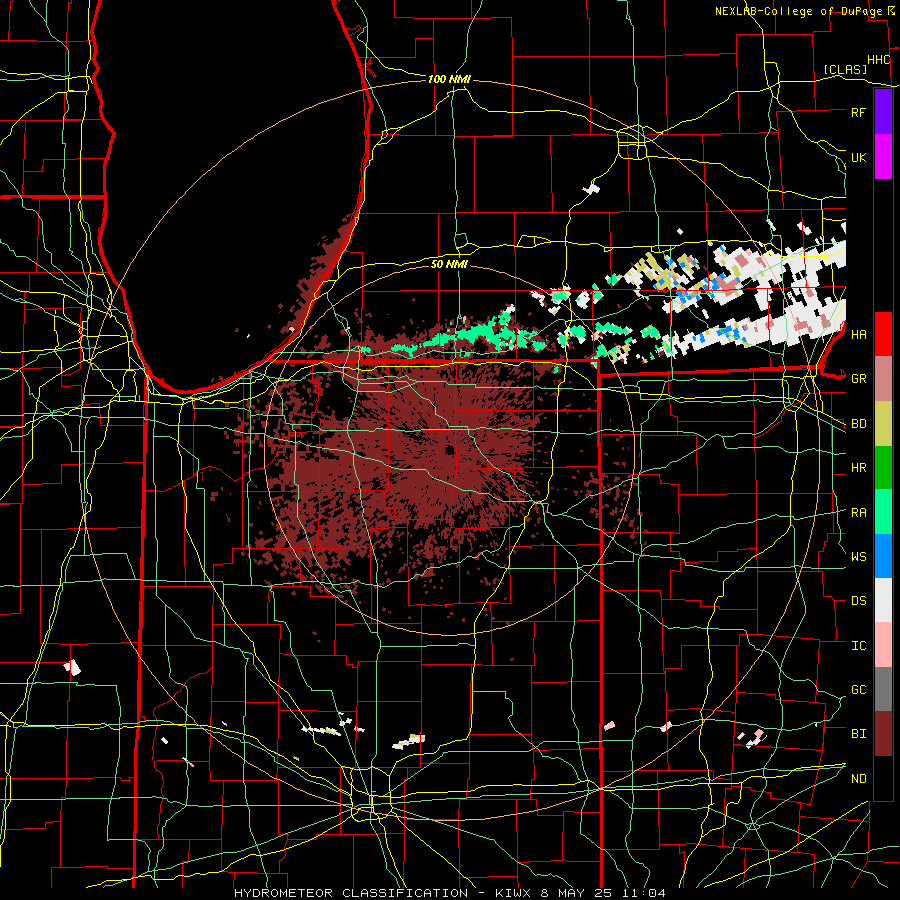900x900 pixels.
Task: Click the white DS legend swatch
Action: [x=883, y=600]
